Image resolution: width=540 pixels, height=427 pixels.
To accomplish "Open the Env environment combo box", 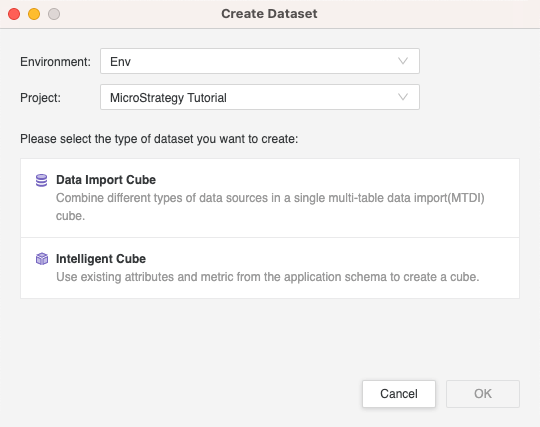I will (x=260, y=61).
